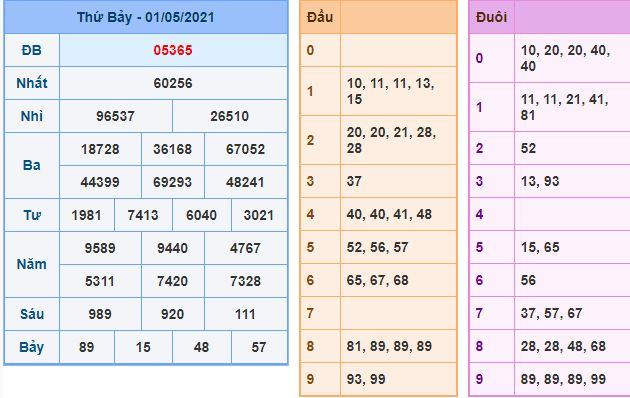
Task: Select fifth prize number 7420
Action: coord(172,281)
